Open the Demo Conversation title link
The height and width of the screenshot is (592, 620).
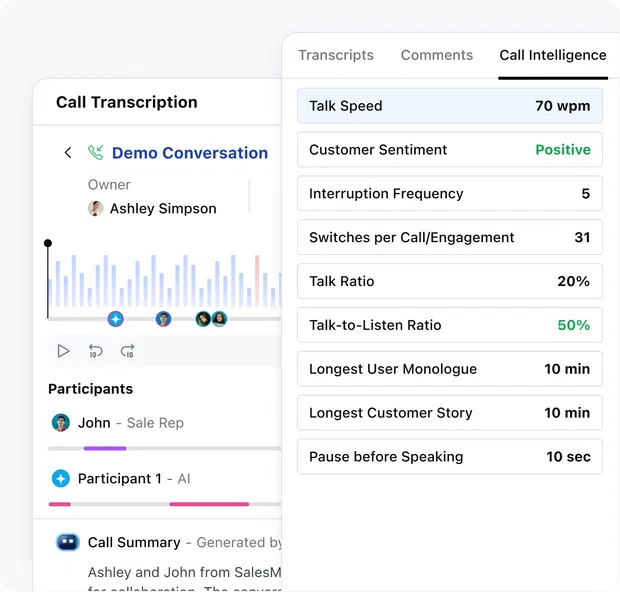tap(189, 153)
